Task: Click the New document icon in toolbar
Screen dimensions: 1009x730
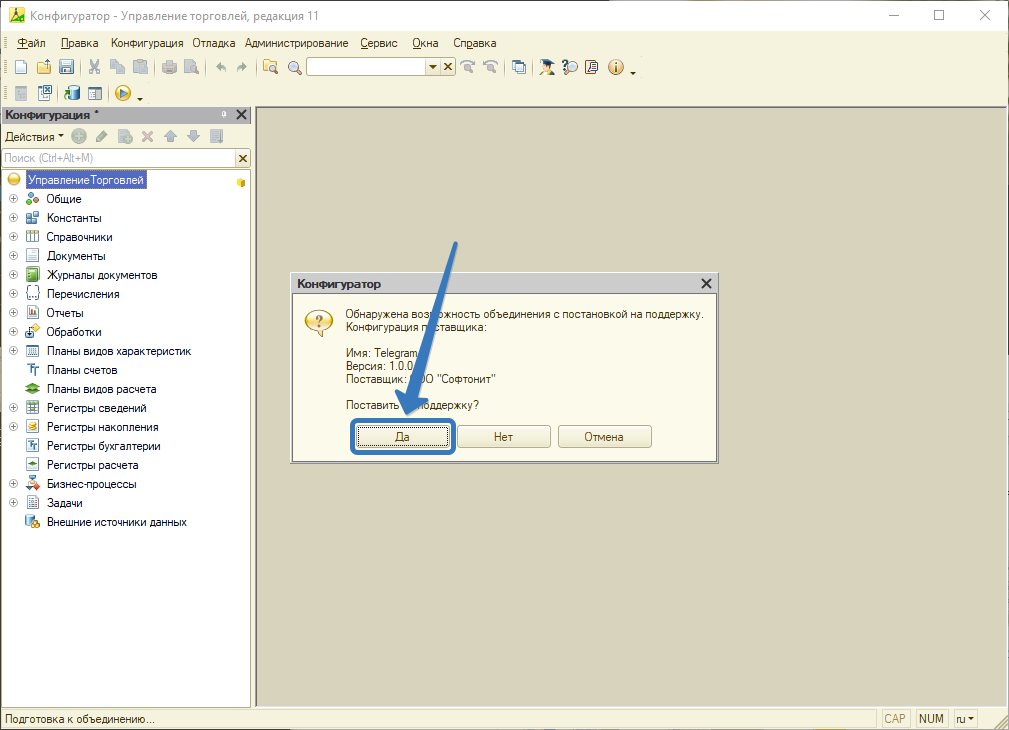Action: pos(20,67)
